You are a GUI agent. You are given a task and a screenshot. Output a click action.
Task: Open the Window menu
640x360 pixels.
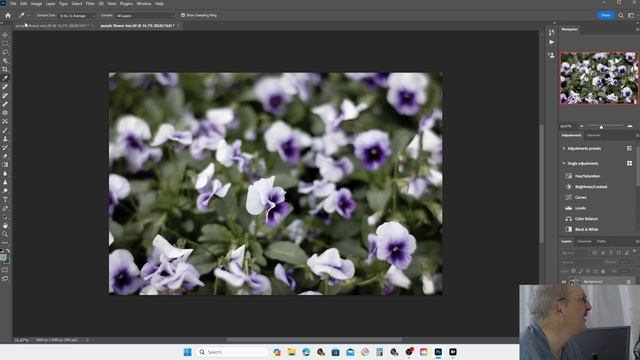144,4
